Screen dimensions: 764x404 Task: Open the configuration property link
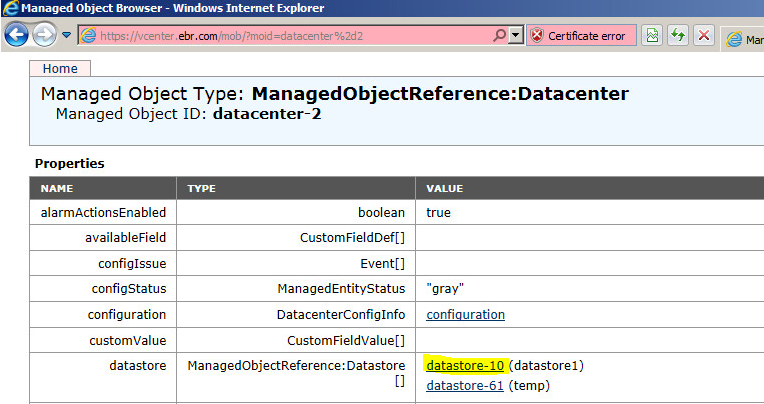pyautogui.click(x=465, y=314)
